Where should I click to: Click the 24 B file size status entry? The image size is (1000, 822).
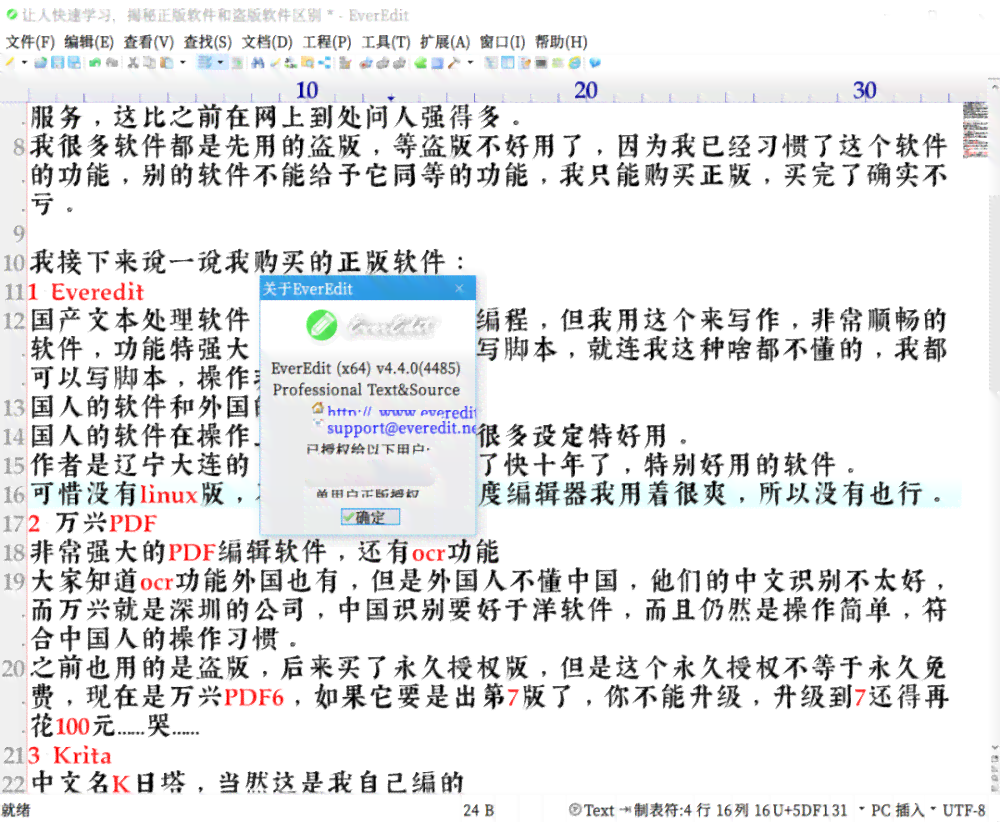(479, 811)
